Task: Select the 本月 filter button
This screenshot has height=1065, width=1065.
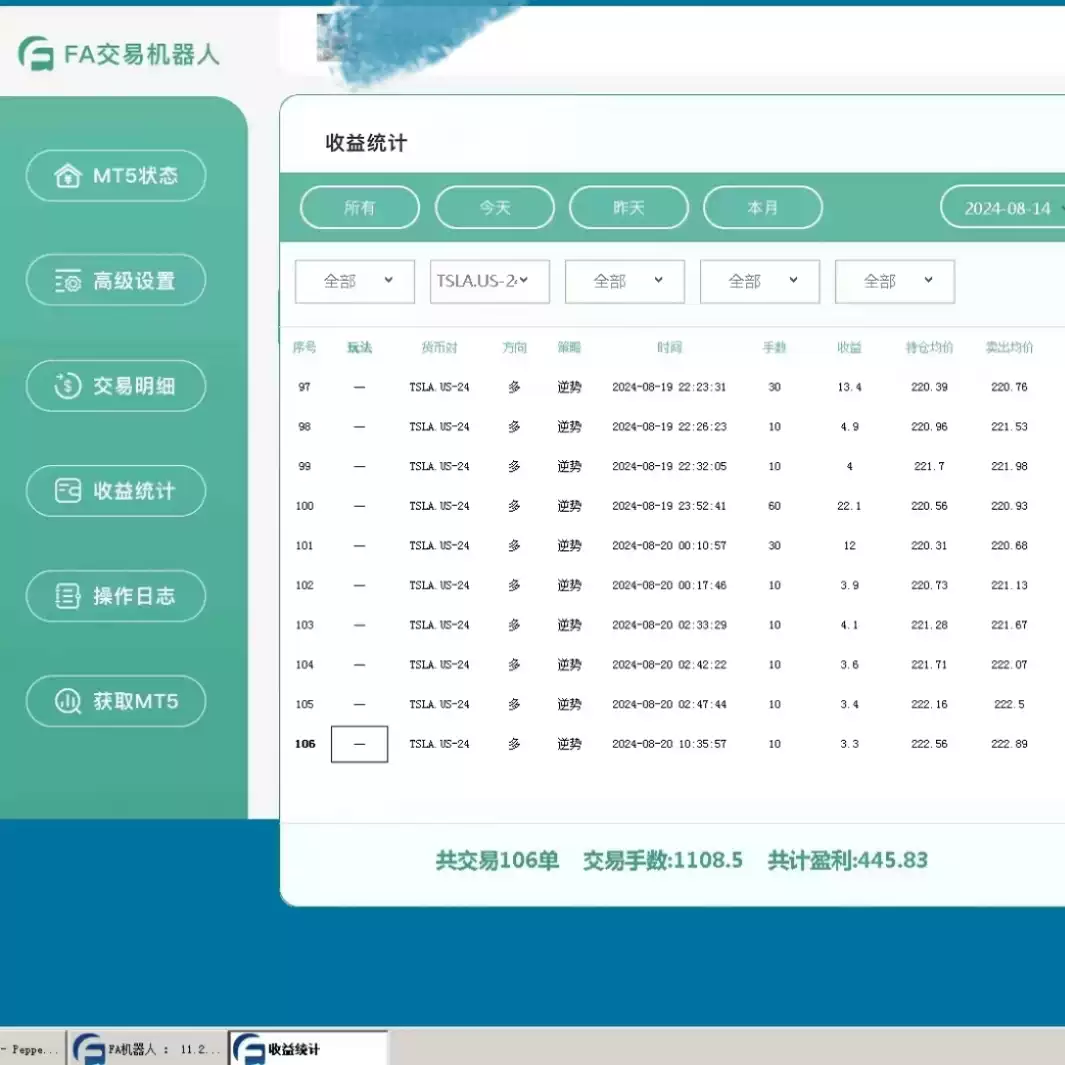Action: pyautogui.click(x=763, y=207)
